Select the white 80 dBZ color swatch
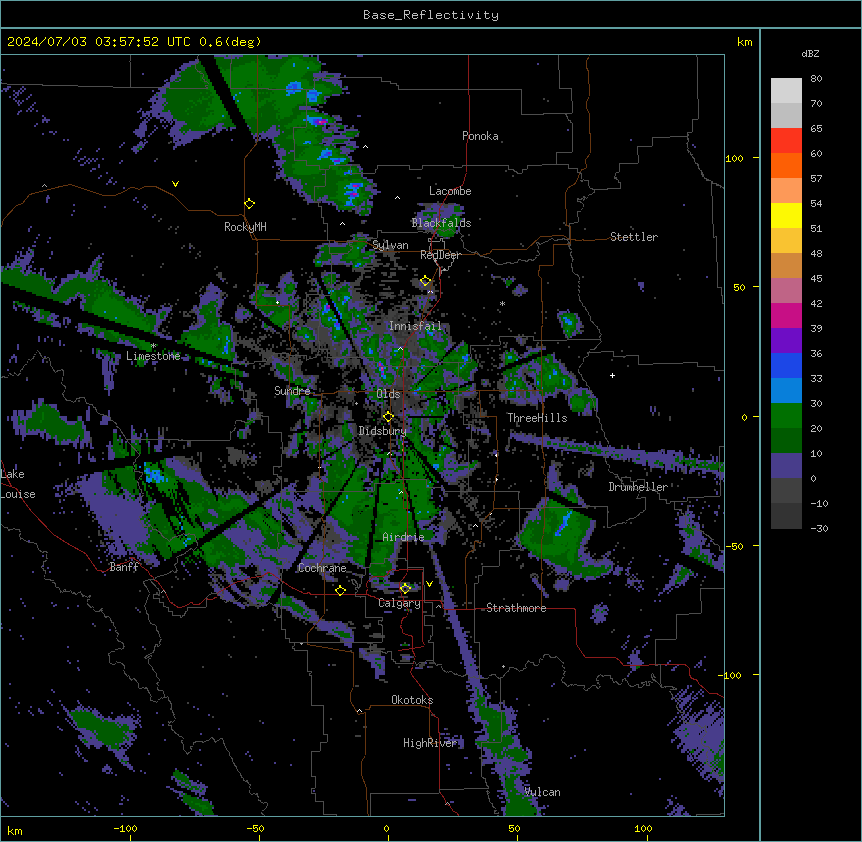Viewport: 862px width, 842px height. tap(786, 90)
